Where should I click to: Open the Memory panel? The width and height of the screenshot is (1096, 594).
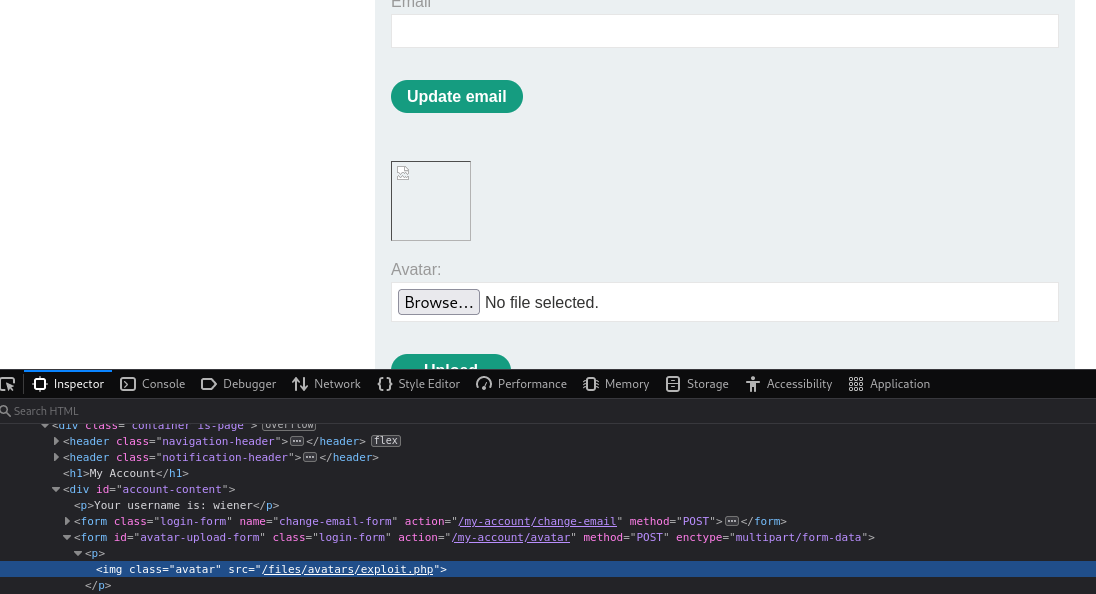click(616, 384)
